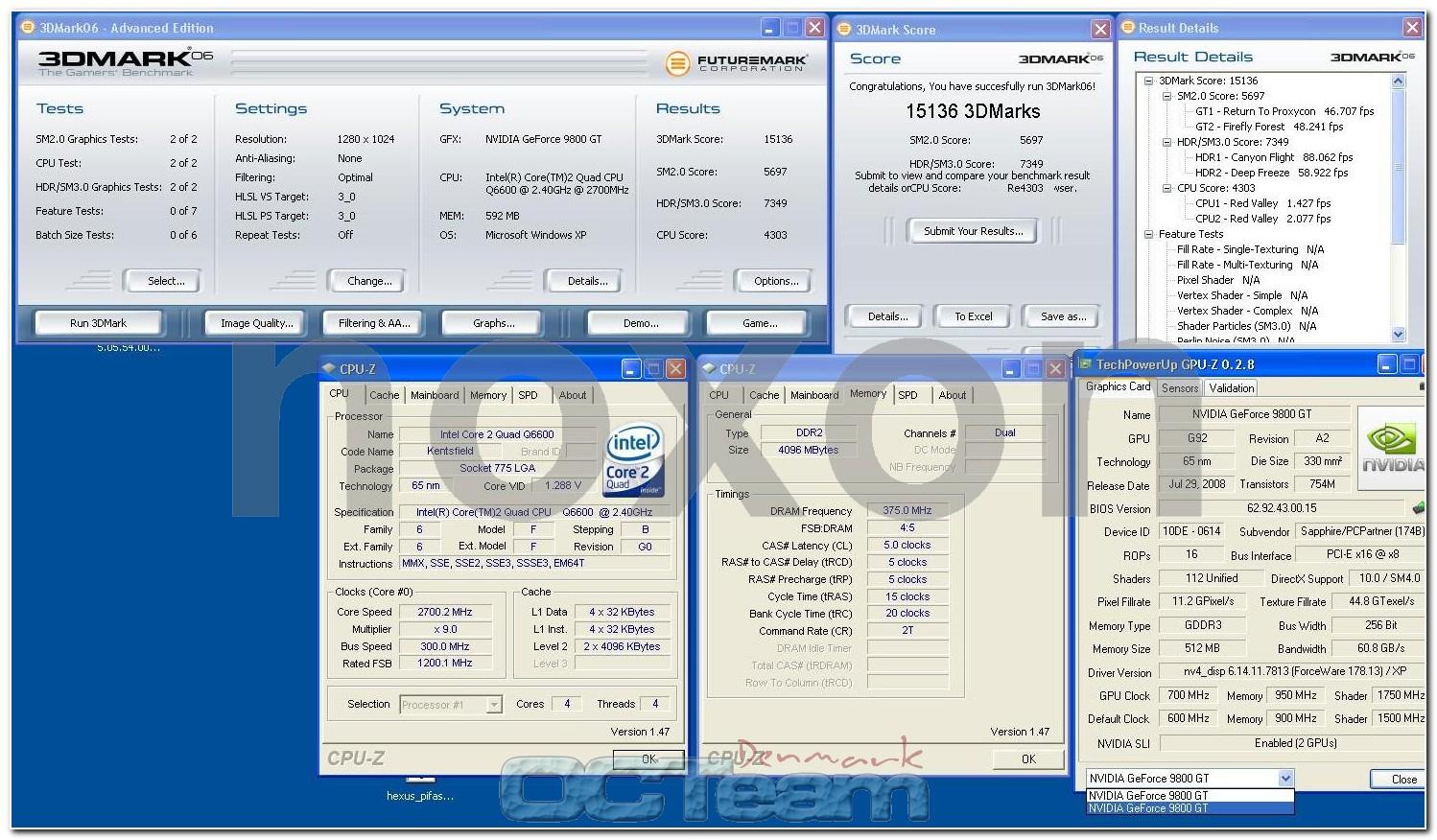This screenshot has height=840, width=1437.
Task: Open Cache tab in left CPU-Z window
Action: tap(384, 395)
